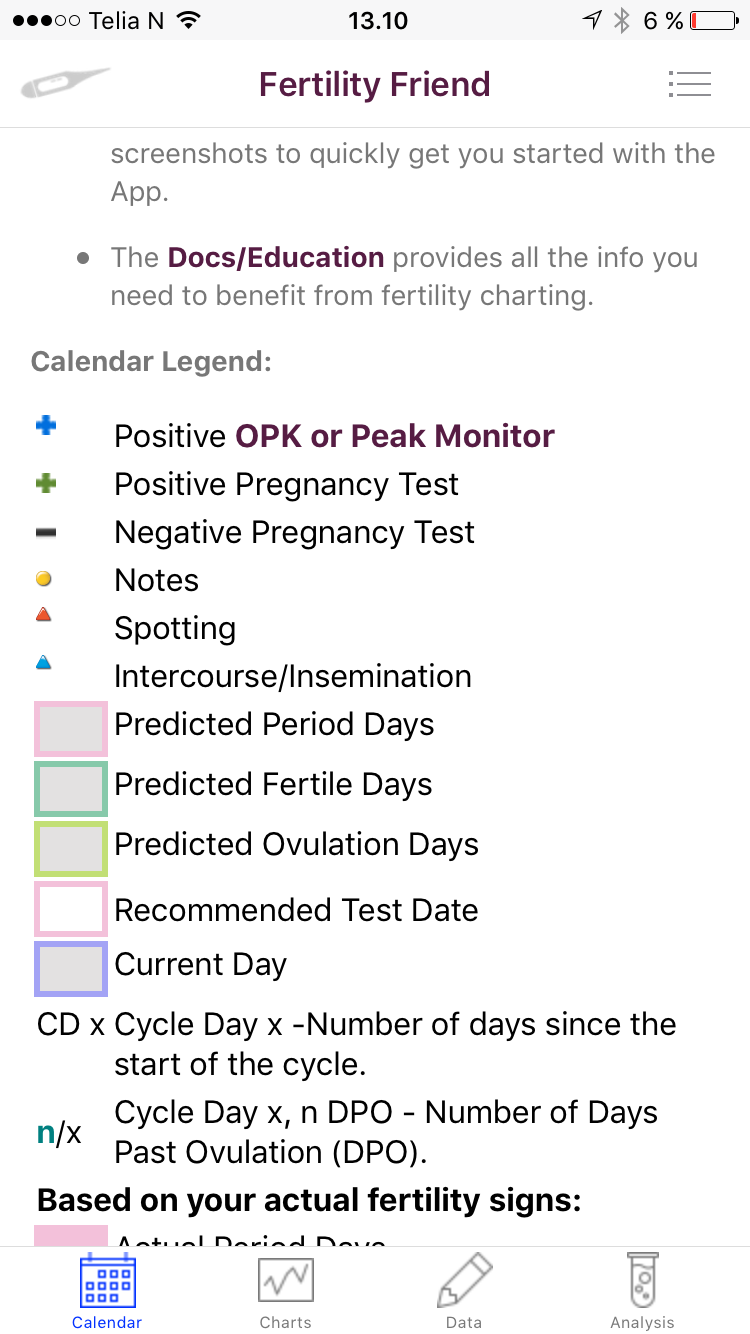Tap the green plus pregnancy test icon
Image resolution: width=750 pixels, height=1334 pixels.
point(45,484)
